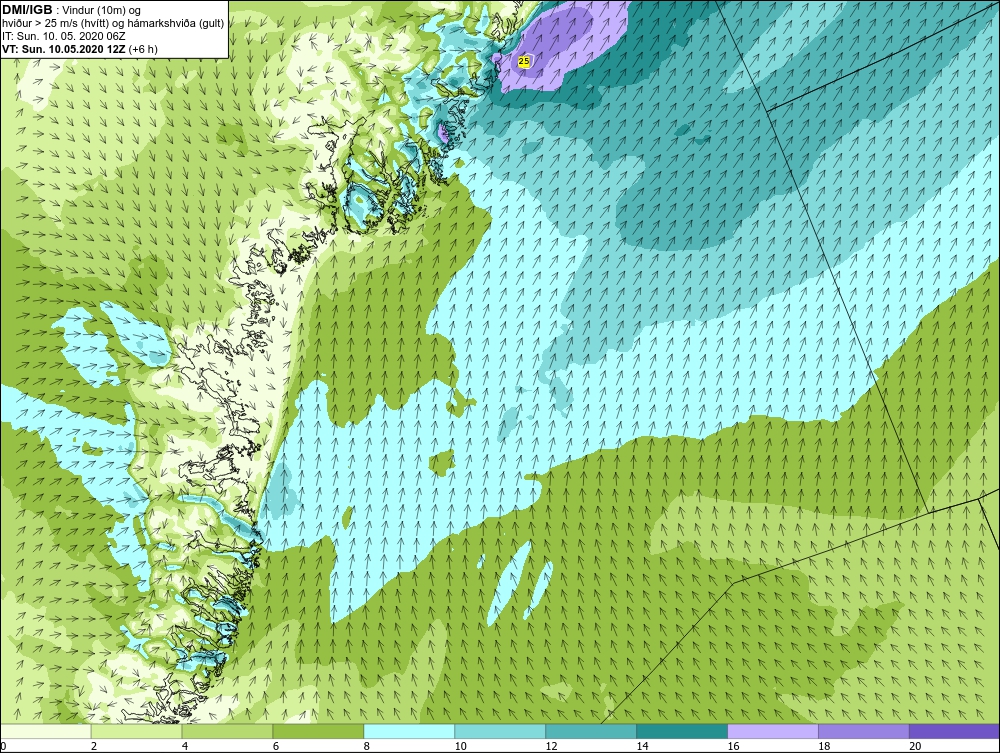Click 'IT: Sun. 10. 05. 2020 06Z' line
1000x753 pixels.
coord(64,36)
